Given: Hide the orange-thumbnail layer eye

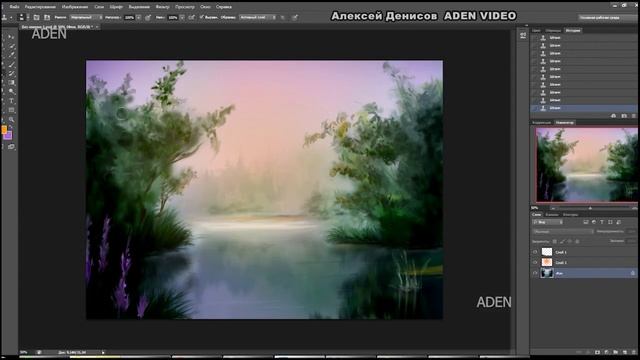Looking at the screenshot, I should pos(535,262).
